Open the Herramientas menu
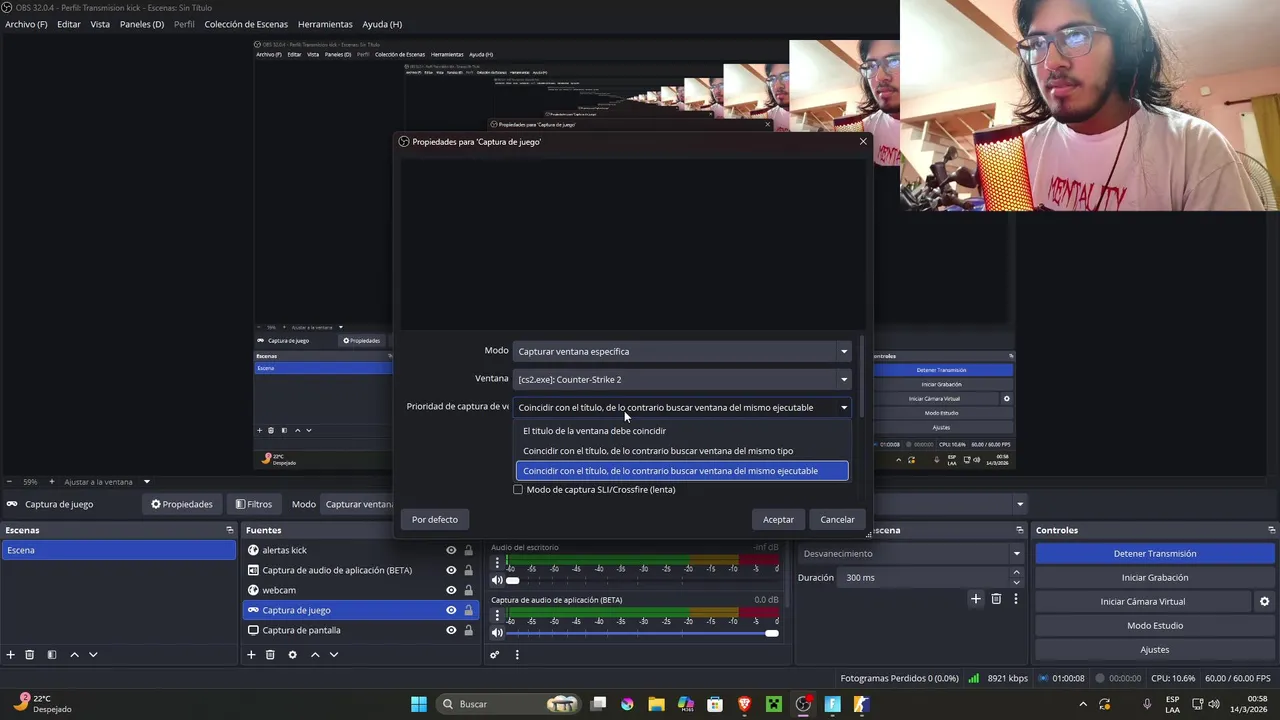The height and width of the screenshot is (720, 1280). click(x=325, y=24)
